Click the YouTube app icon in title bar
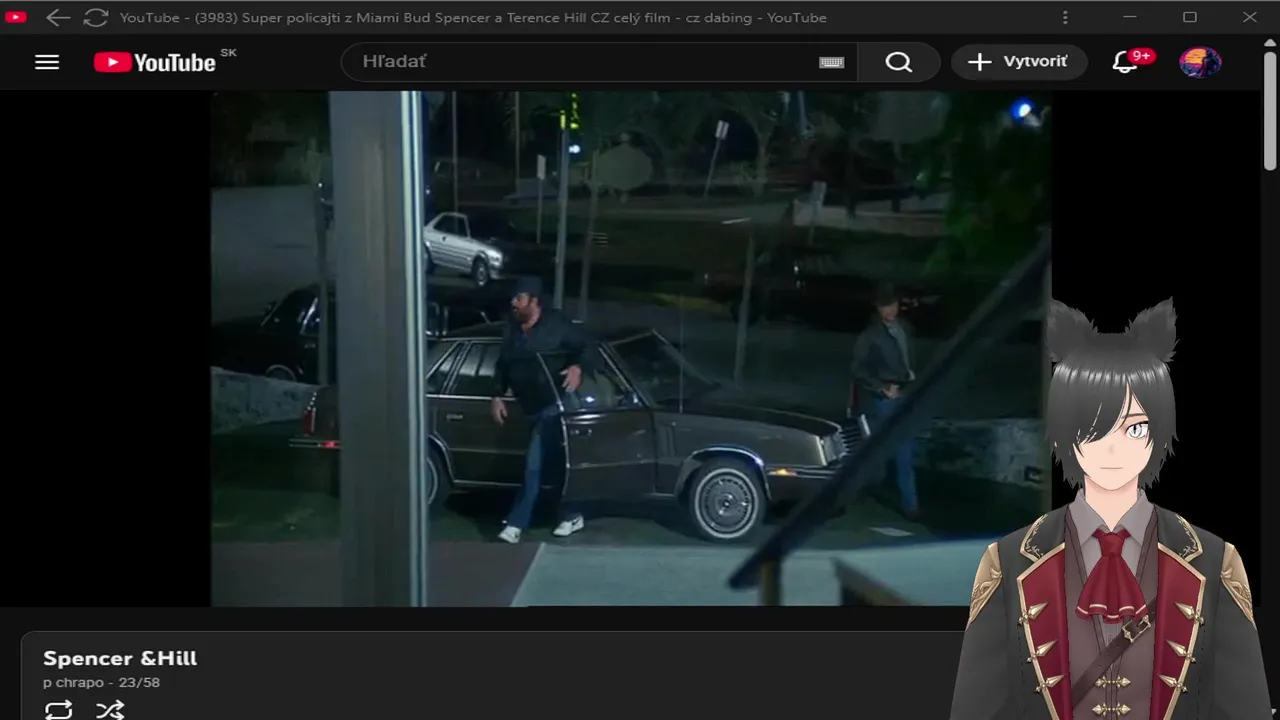Viewport: 1280px width, 720px height. (15, 17)
